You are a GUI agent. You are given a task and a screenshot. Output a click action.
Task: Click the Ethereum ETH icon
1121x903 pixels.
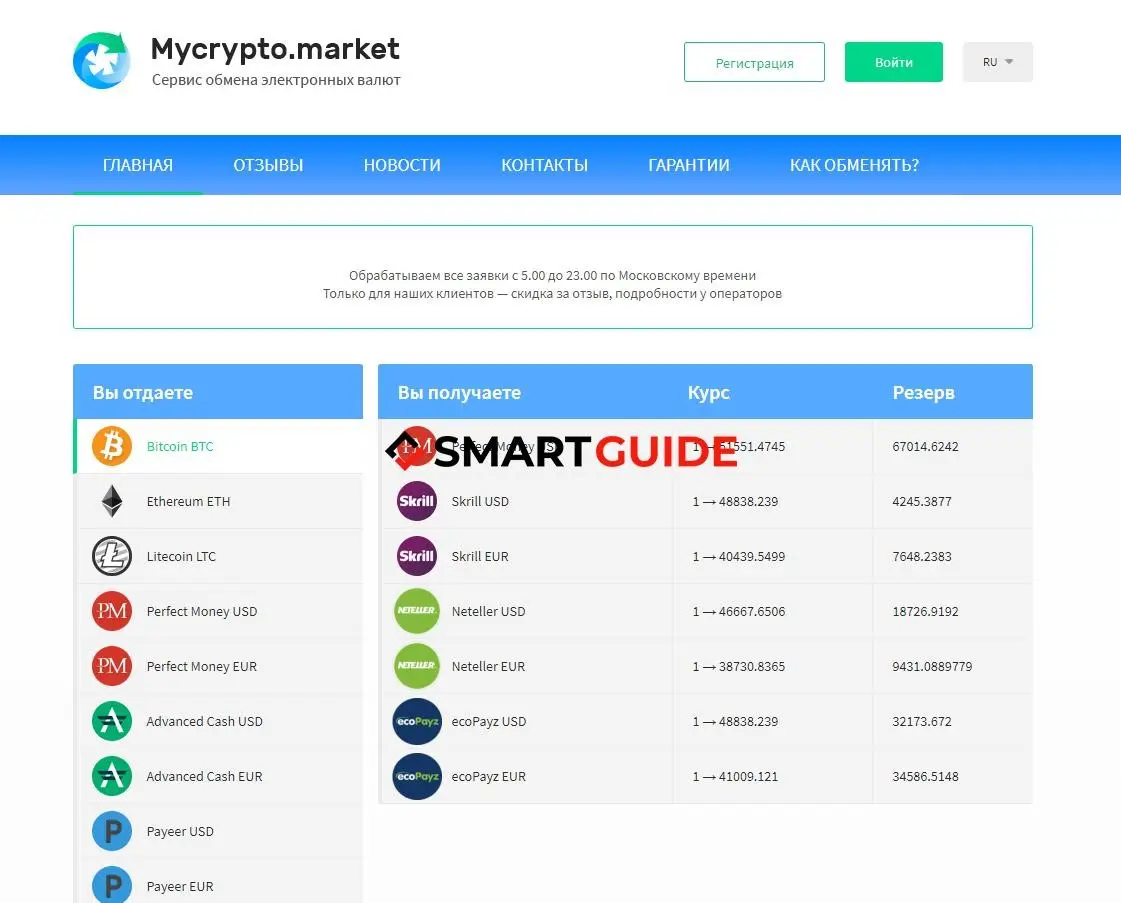111,501
